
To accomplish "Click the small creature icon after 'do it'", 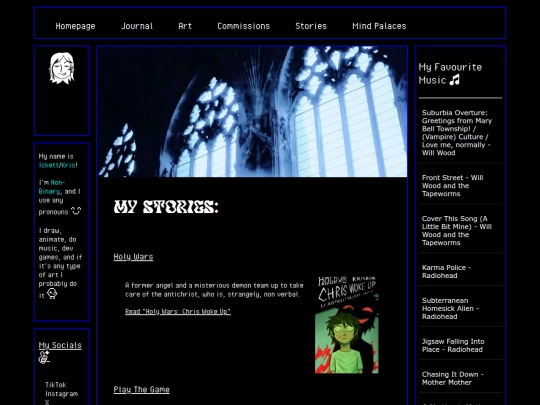I will (x=52, y=294).
